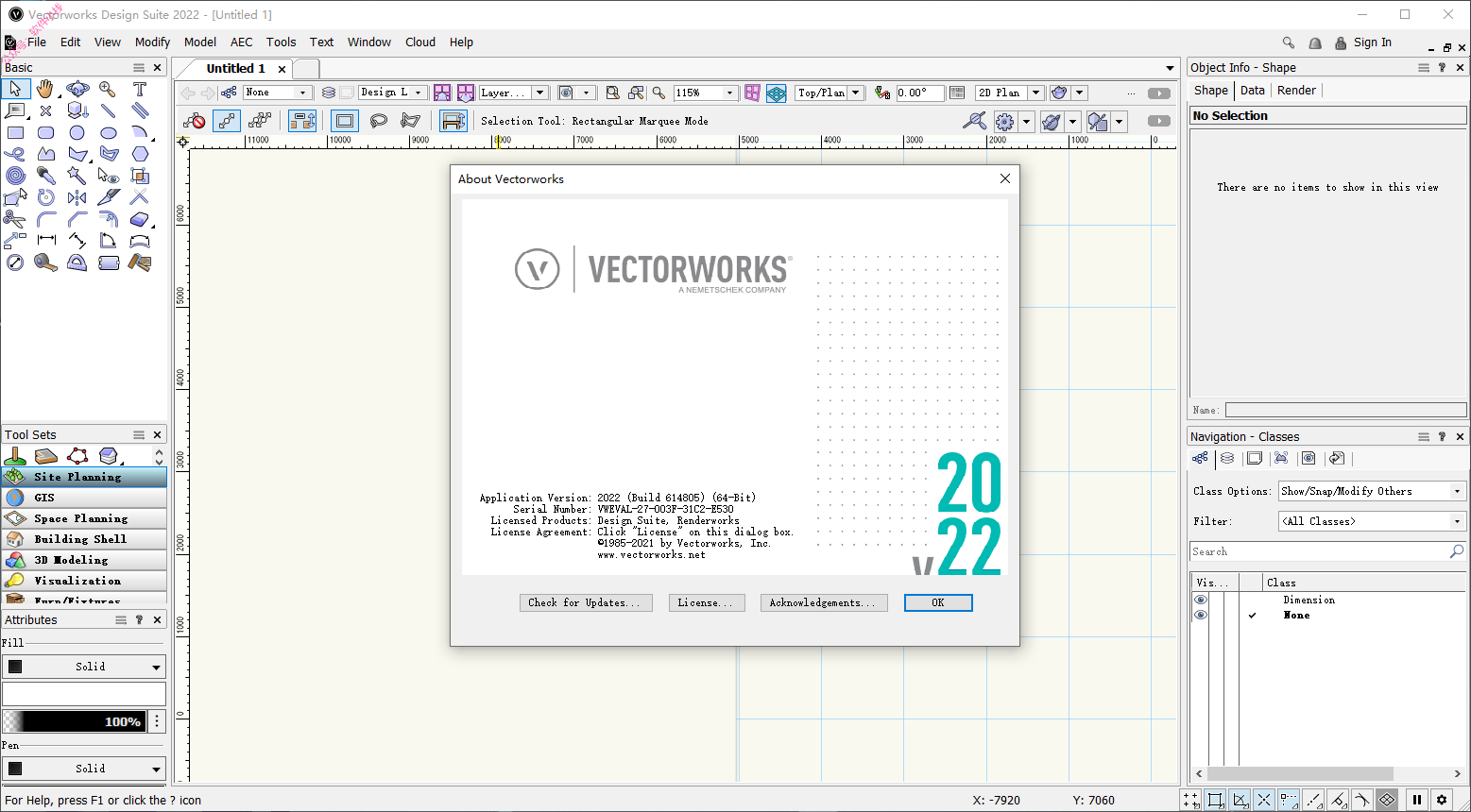Image resolution: width=1471 pixels, height=812 pixels.
Task: Enable Rectangular Marquee selection mode
Action: [x=345, y=121]
